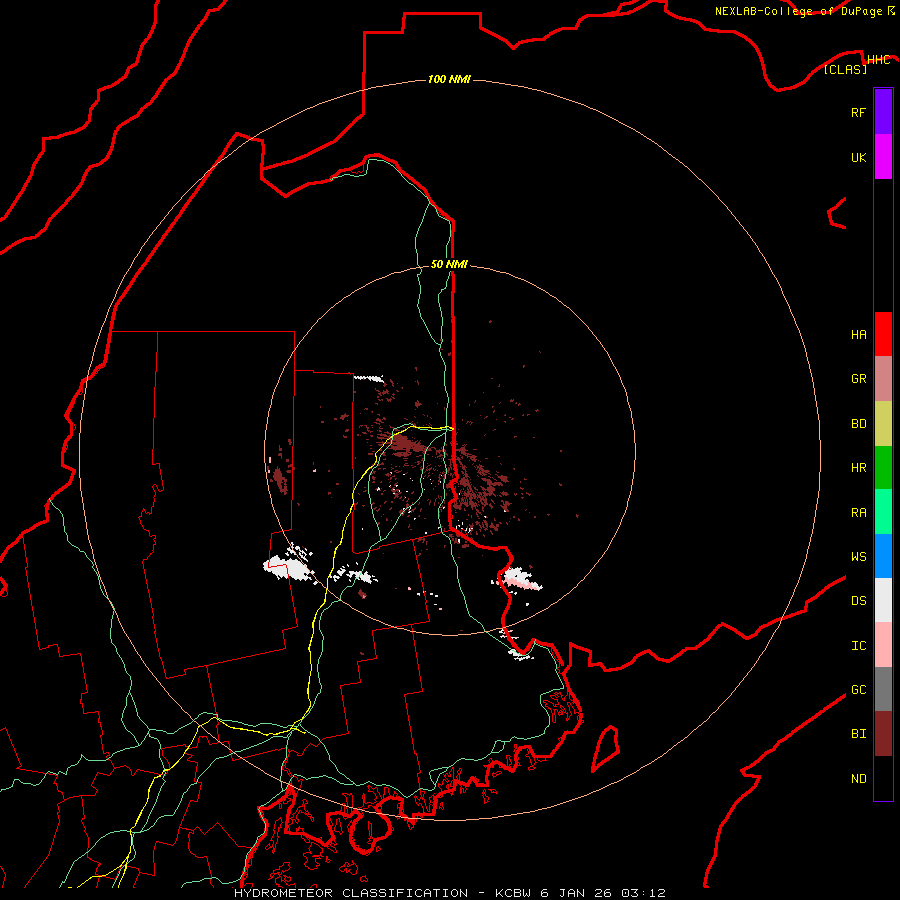Viewport: 900px width, 900px height.
Task: Click the brown BI legend swatch
Action: coord(883,734)
